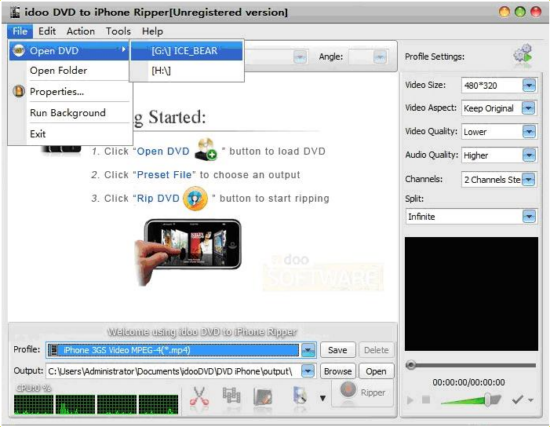Click the preview seek slider handle
Image resolution: width=550 pixels, height=427 pixels.
410,365
